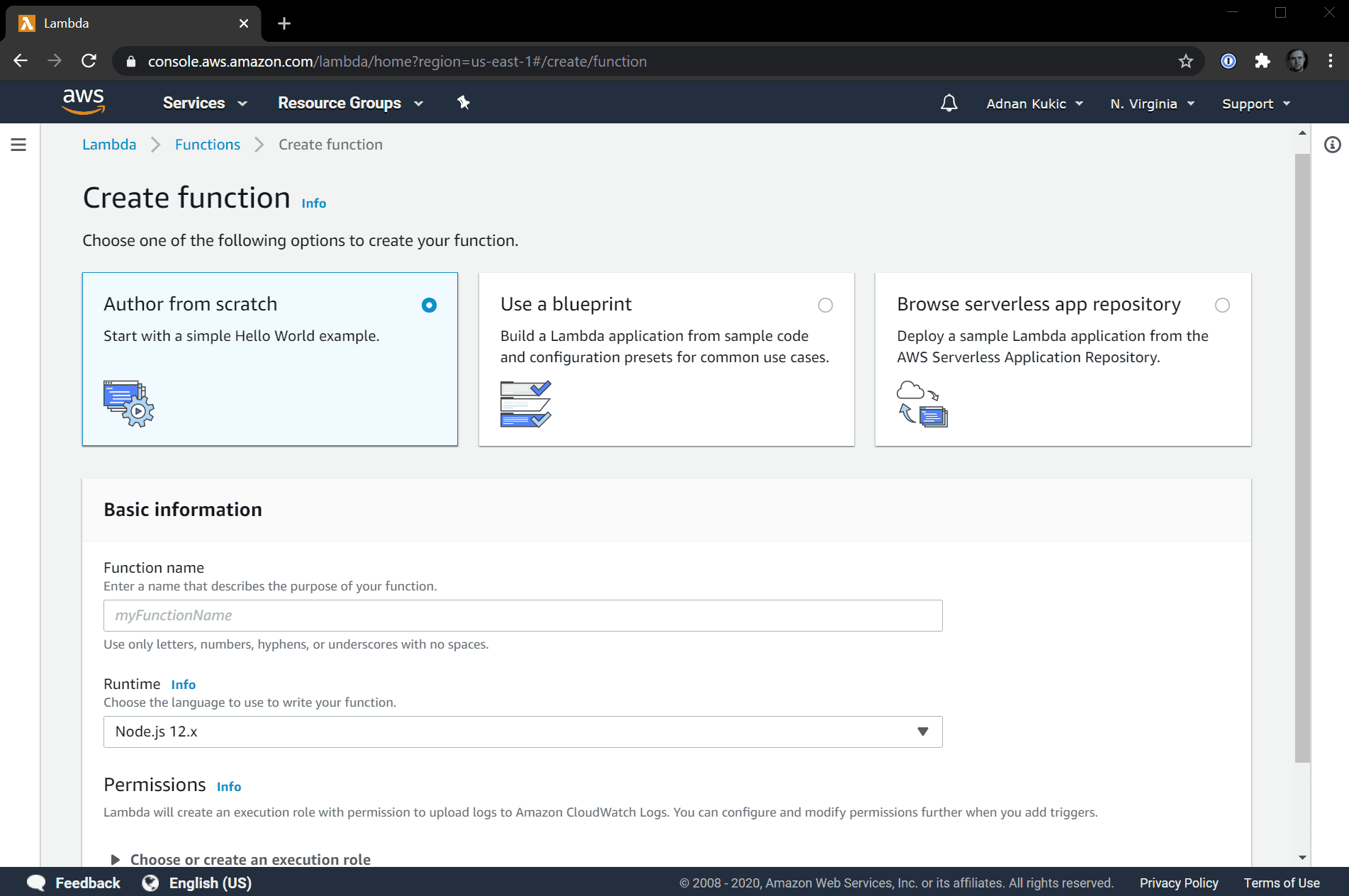Open the browser extensions puzzle icon

click(1262, 62)
